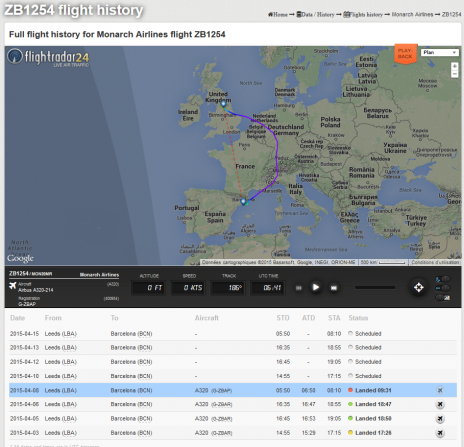The image size is (464, 447).
Task: Open the Plan map type dropdown
Action: tap(440, 52)
